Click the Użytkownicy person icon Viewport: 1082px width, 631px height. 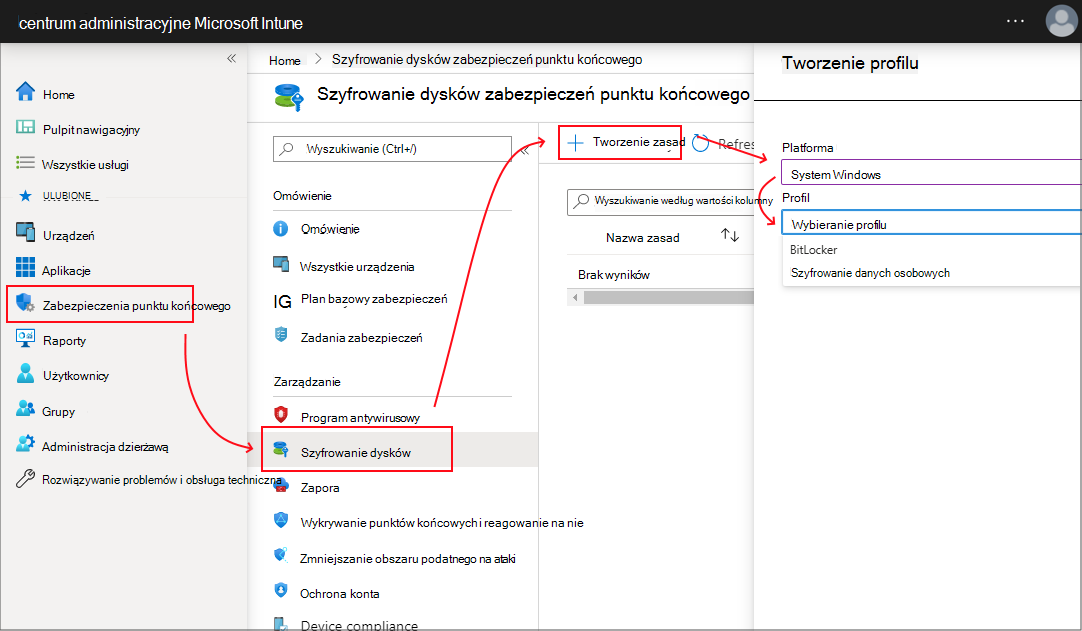pyautogui.click(x=26, y=373)
